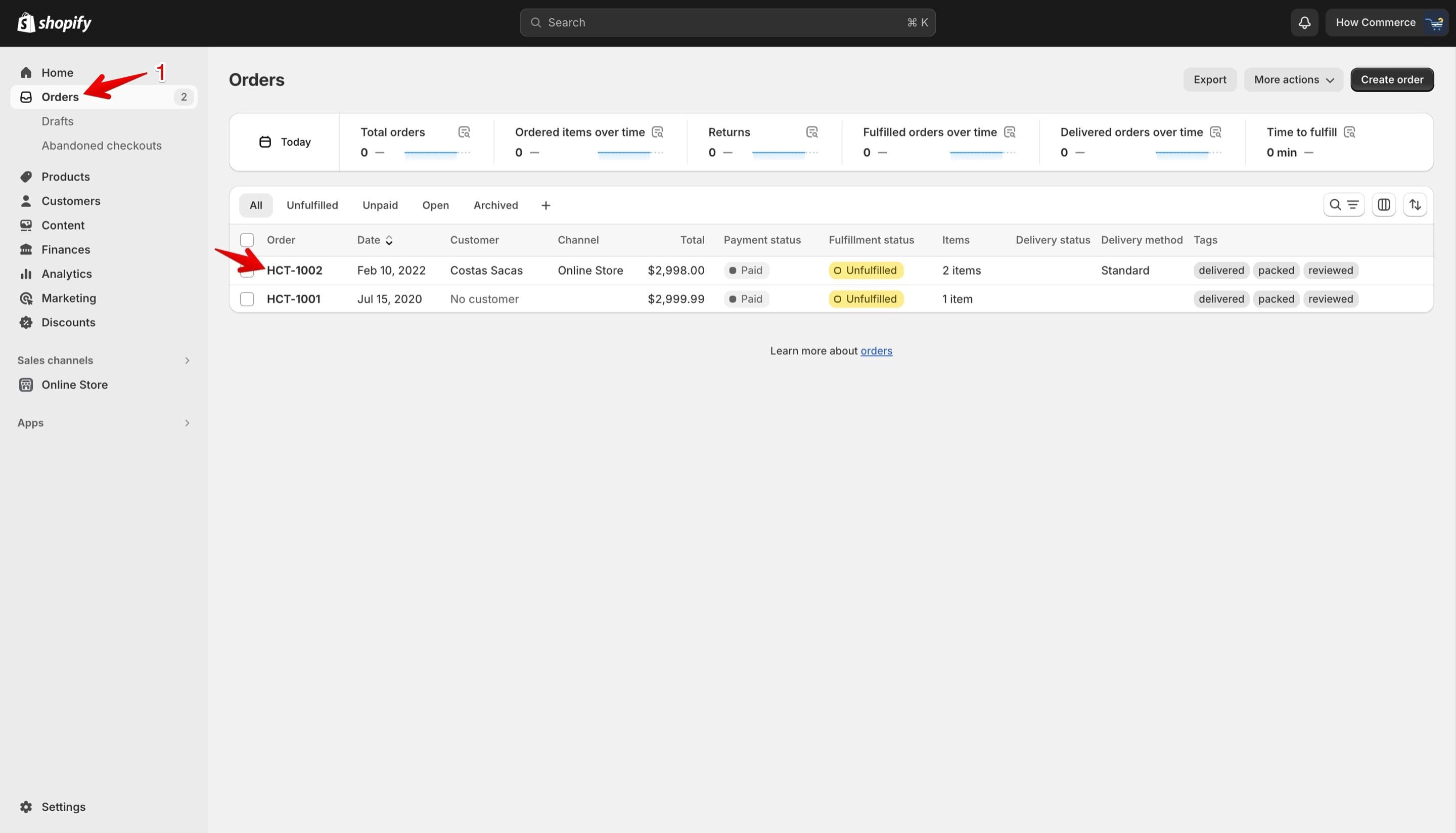The height and width of the screenshot is (833, 1456).
Task: Click the Orders inbox icon in sidebar
Action: pos(26,97)
